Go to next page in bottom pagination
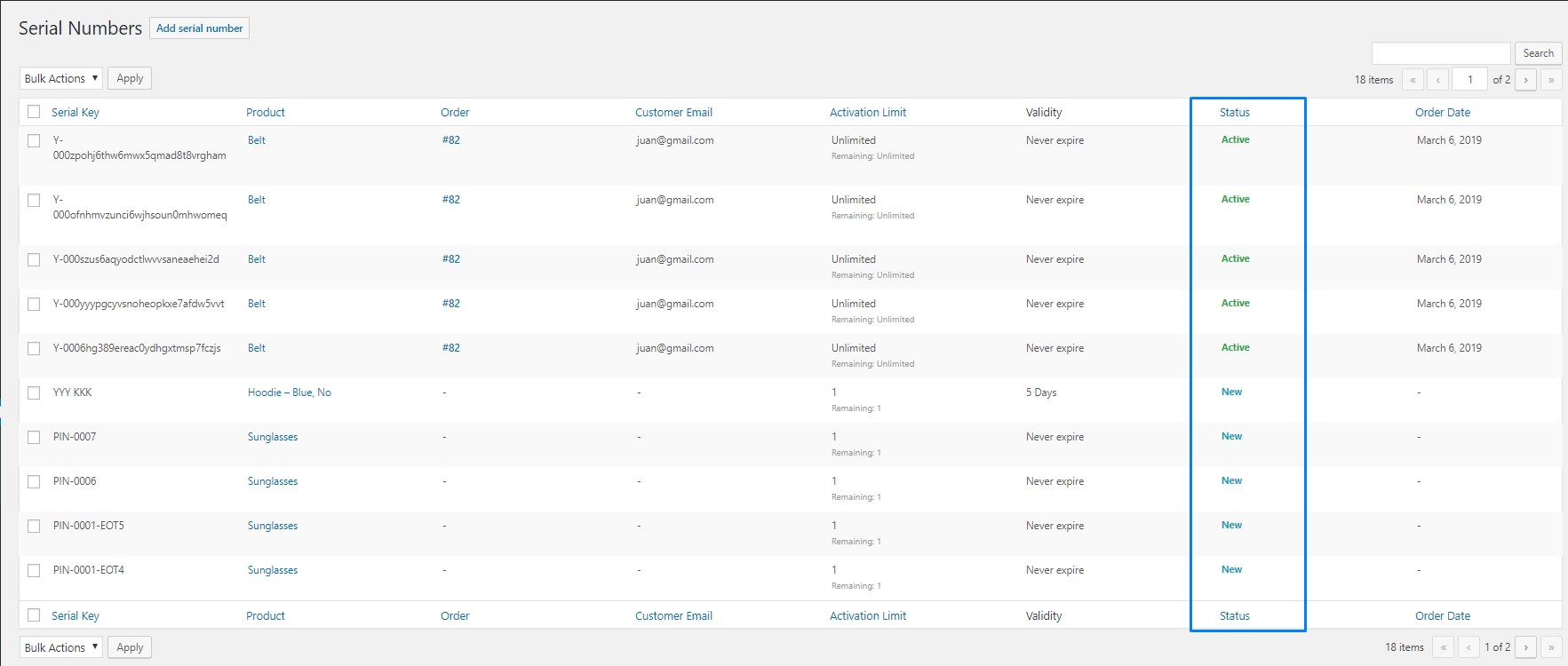Screen dimensions: 1568x666 click(1525, 647)
